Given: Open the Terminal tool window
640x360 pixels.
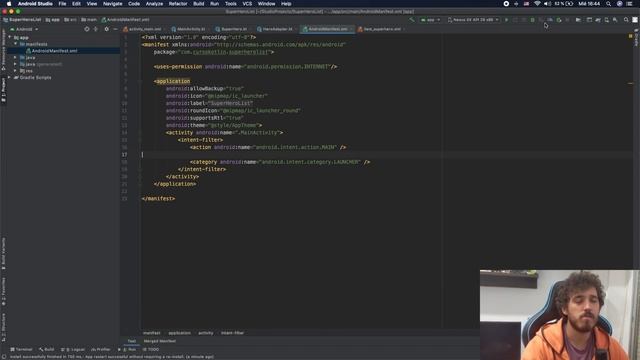Looking at the screenshot, I should coord(21,349).
